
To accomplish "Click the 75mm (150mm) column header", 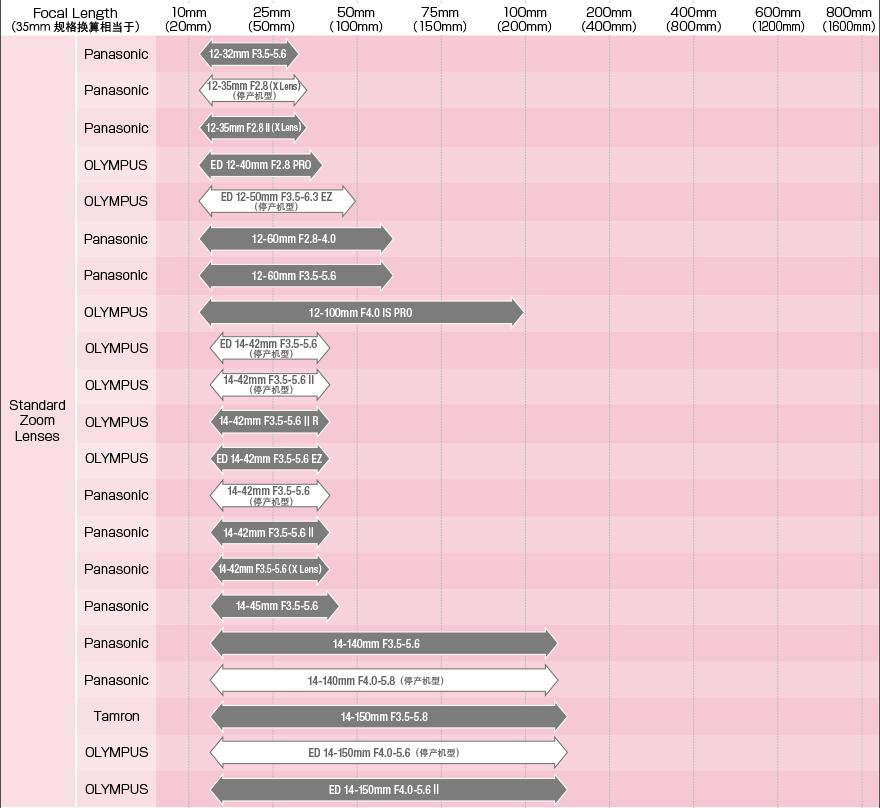I will click(x=440, y=19).
